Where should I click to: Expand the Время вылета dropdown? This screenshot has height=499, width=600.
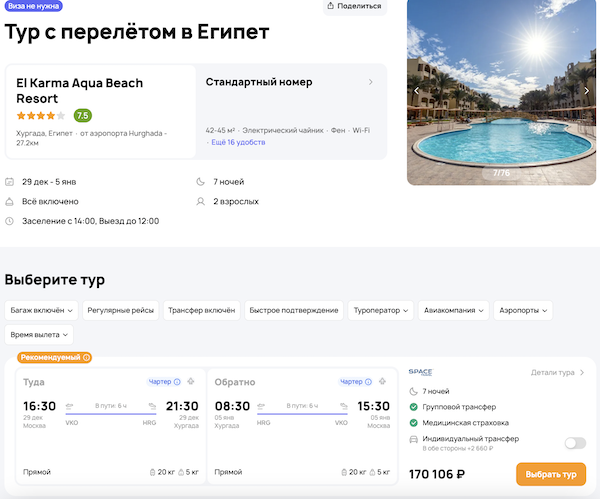(39, 335)
